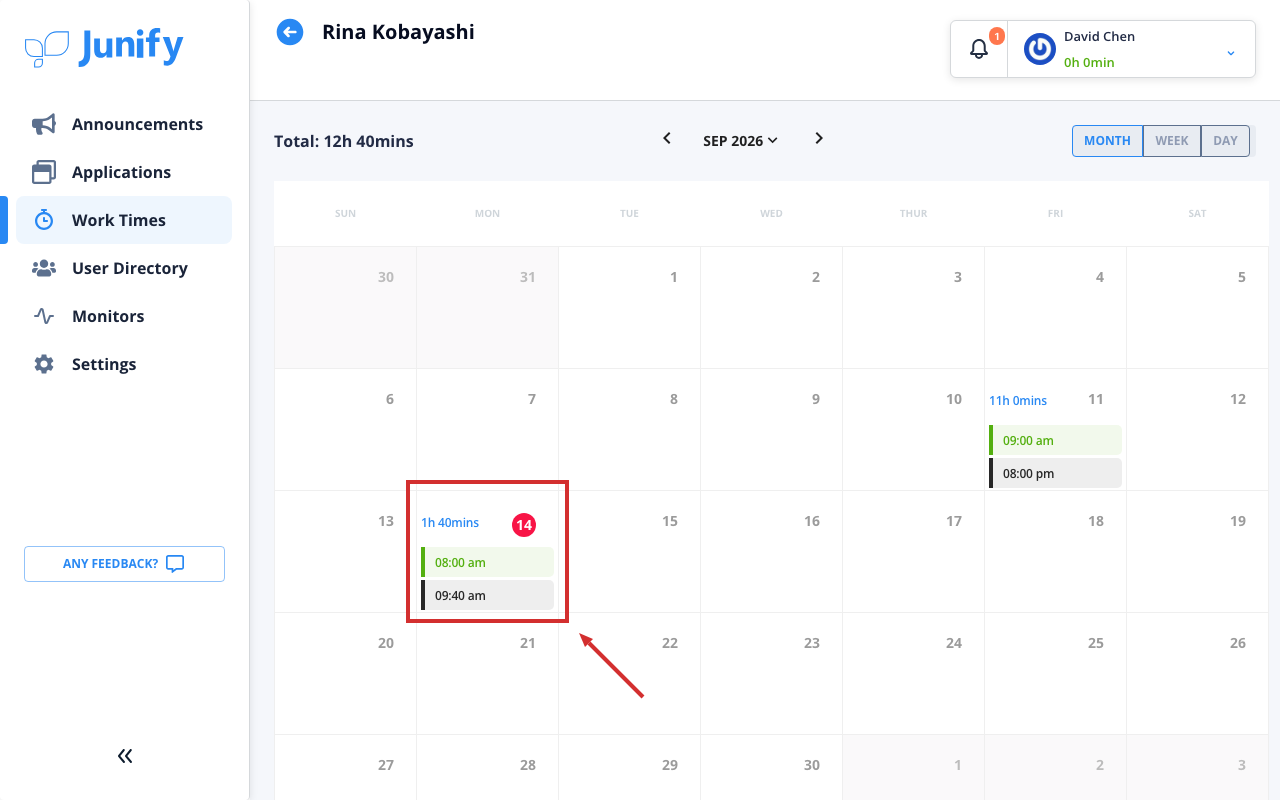Click the Any Feedback button
Screen dimensions: 1280x800
click(124, 564)
